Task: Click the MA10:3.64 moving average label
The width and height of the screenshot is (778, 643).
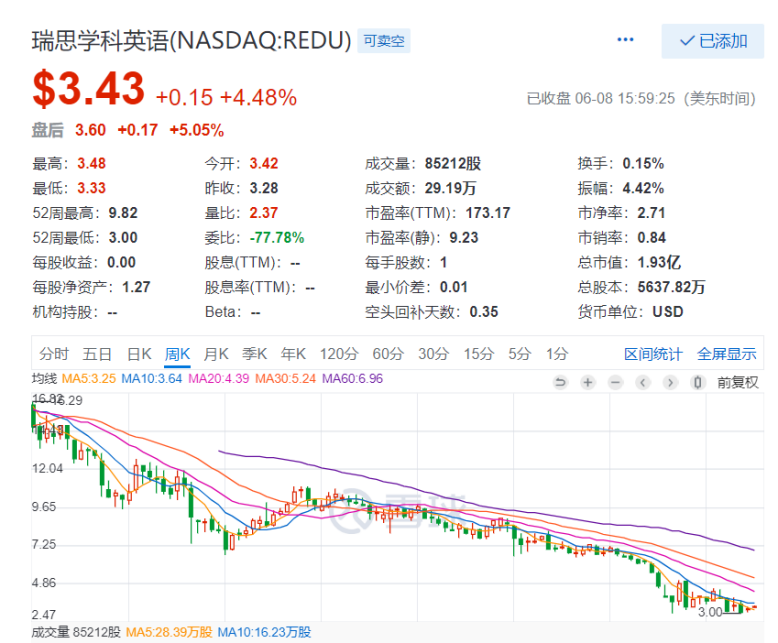Action: (x=151, y=379)
